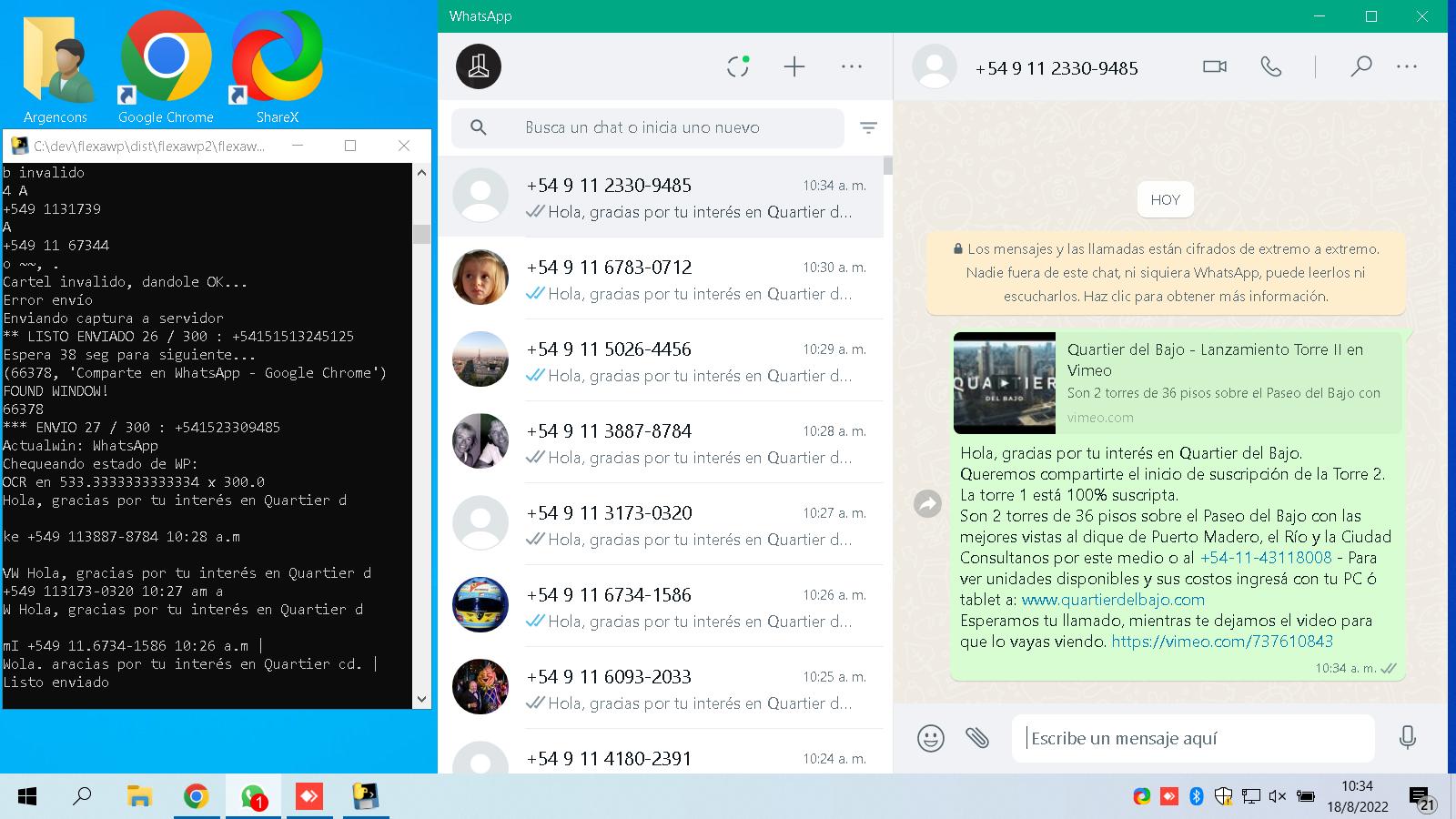This screenshot has height=819, width=1456.
Task: Launch ShareX desktop shortcut
Action: click(x=277, y=68)
